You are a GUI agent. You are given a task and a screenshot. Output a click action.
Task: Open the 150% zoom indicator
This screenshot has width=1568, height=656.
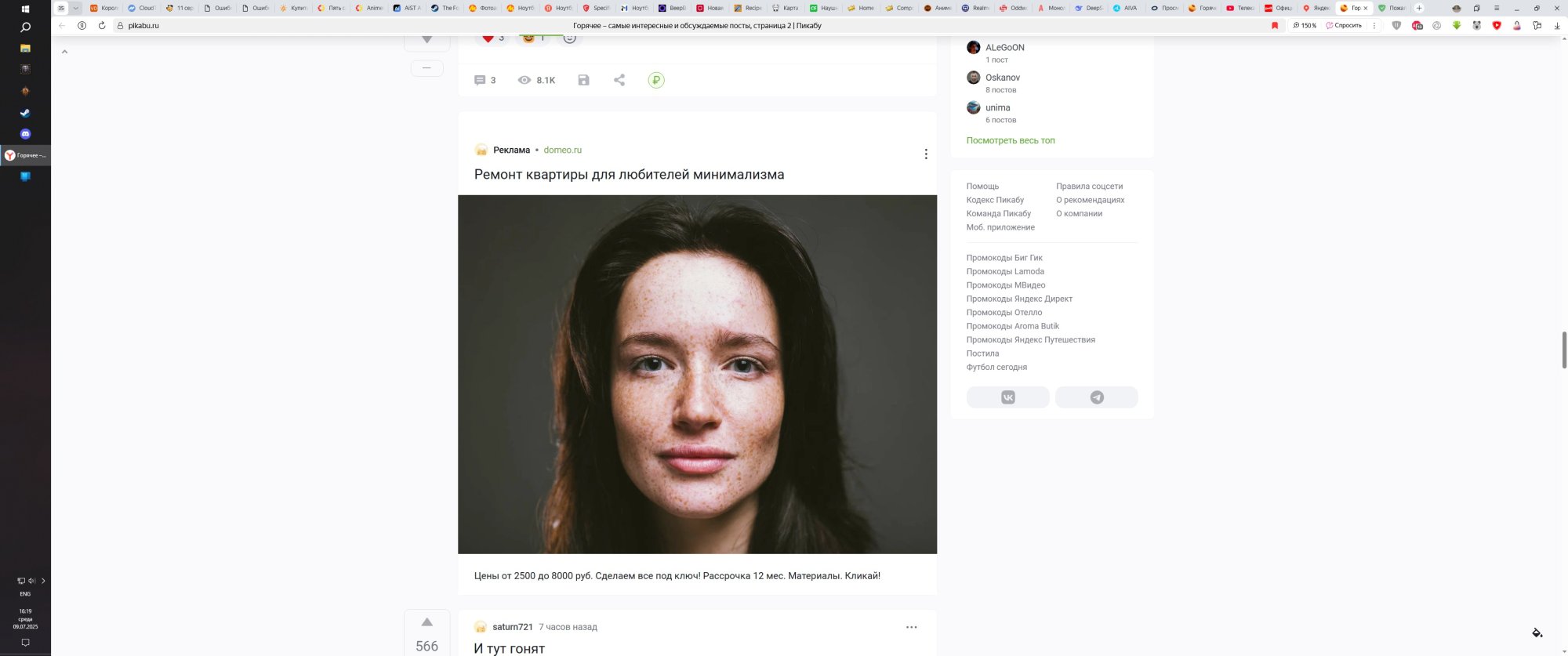[1305, 25]
